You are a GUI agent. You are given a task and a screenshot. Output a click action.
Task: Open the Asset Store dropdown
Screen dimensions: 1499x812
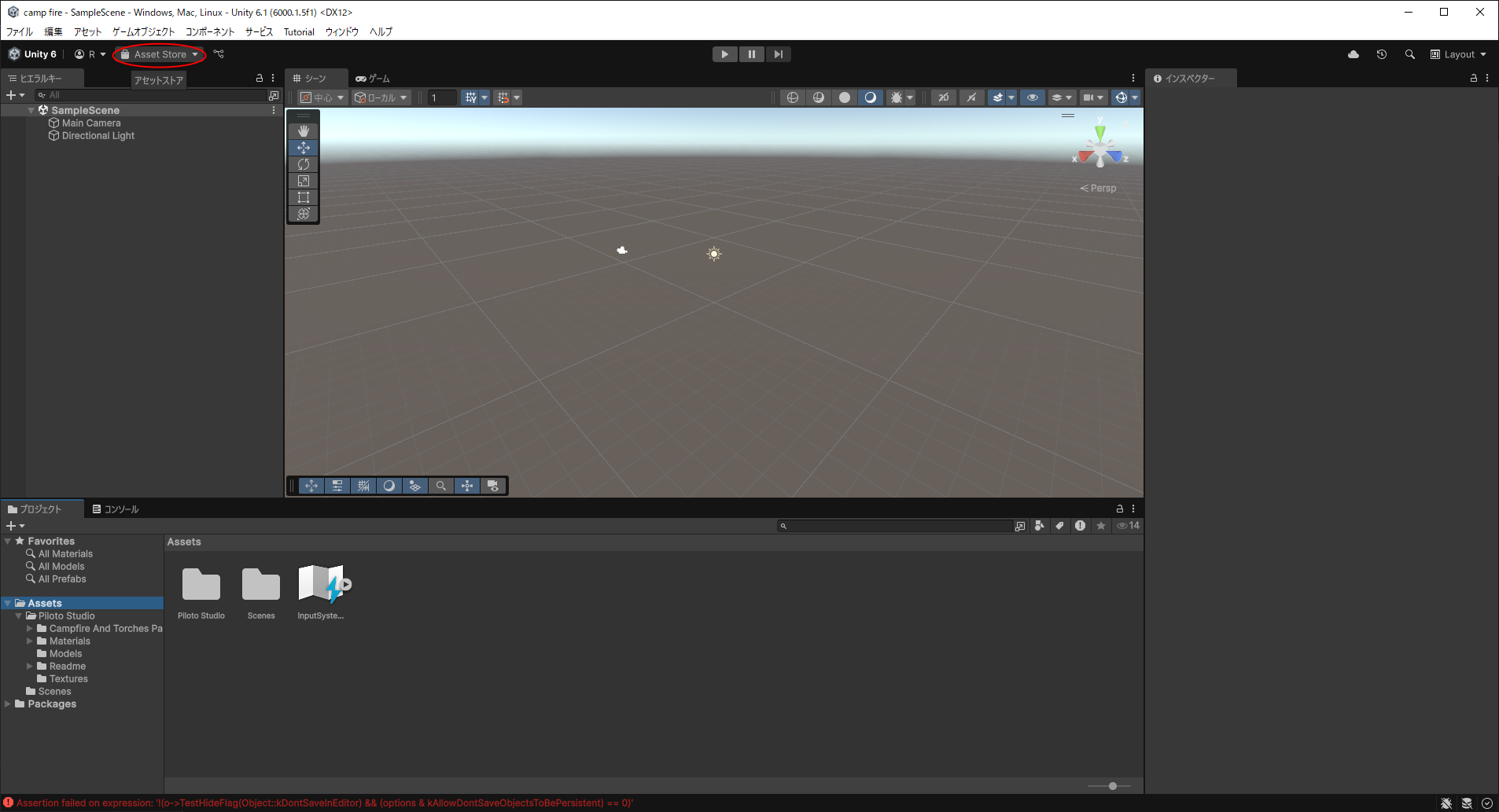[x=160, y=54]
